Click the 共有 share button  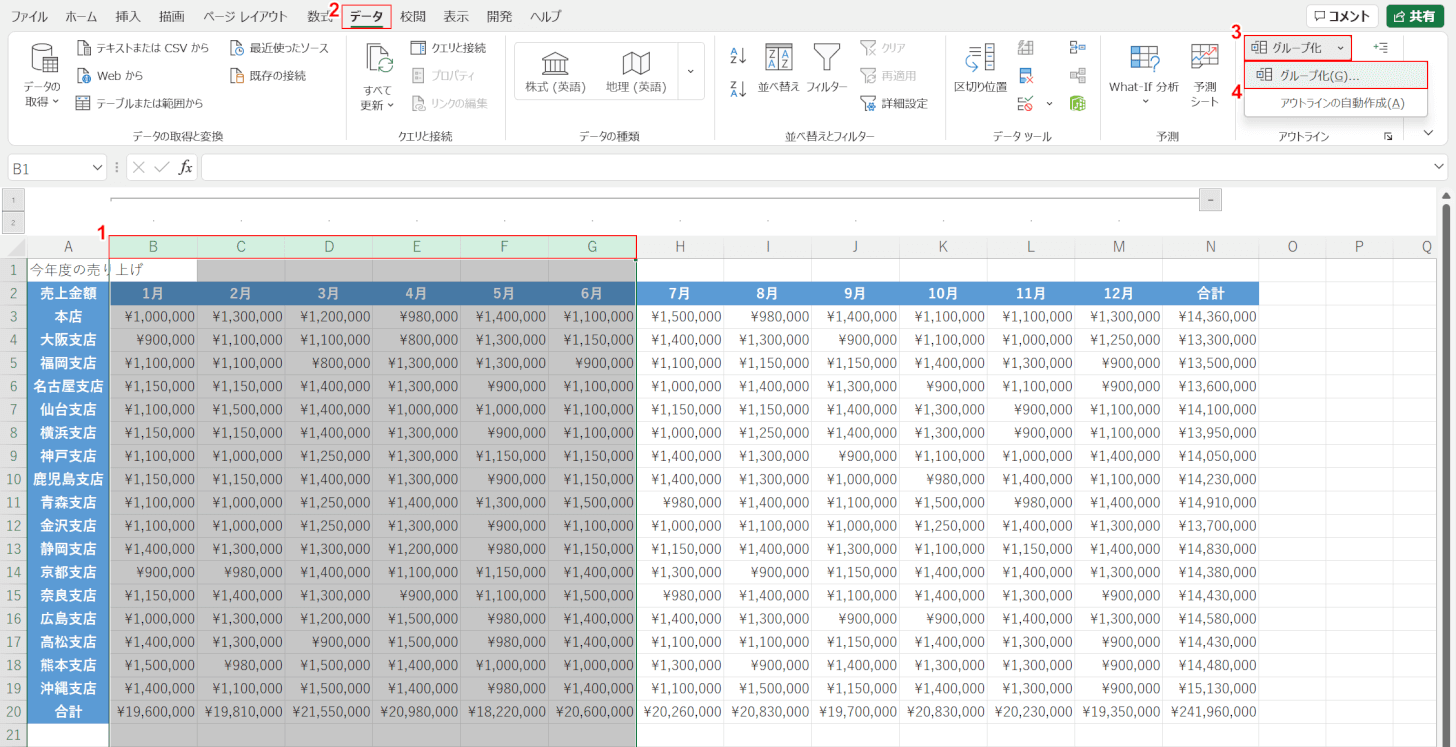pos(1414,16)
